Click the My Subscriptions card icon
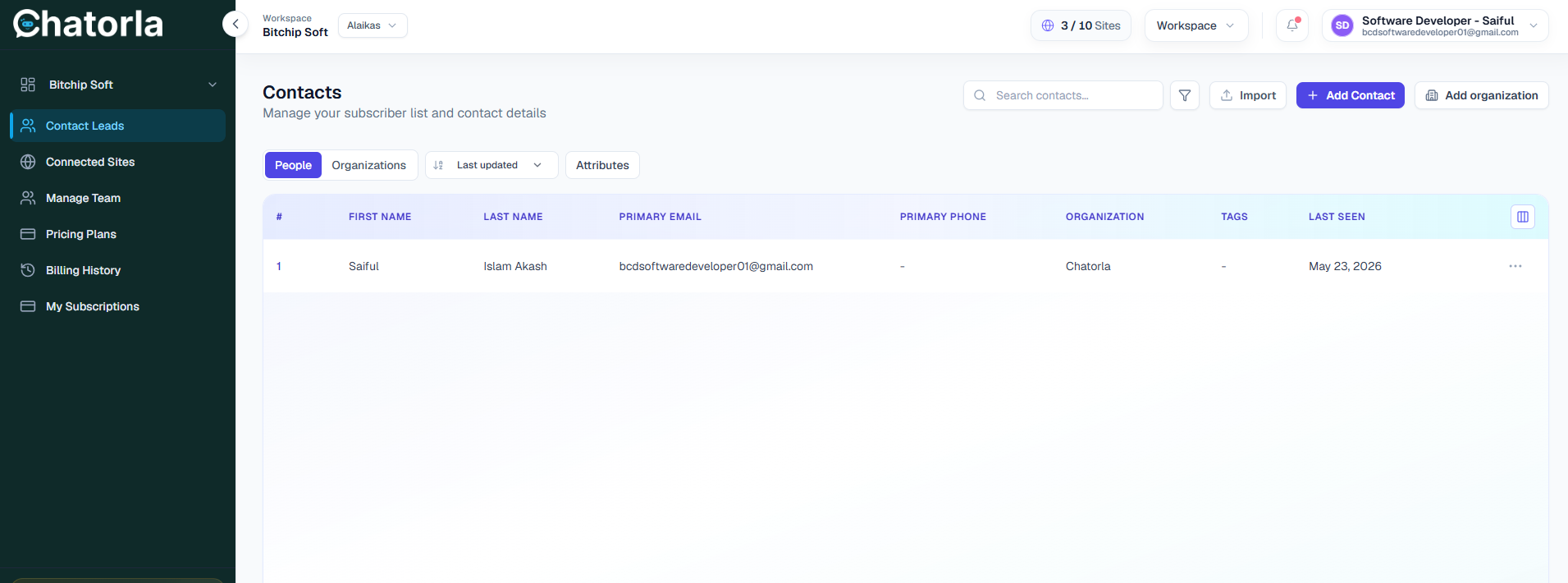 28,306
